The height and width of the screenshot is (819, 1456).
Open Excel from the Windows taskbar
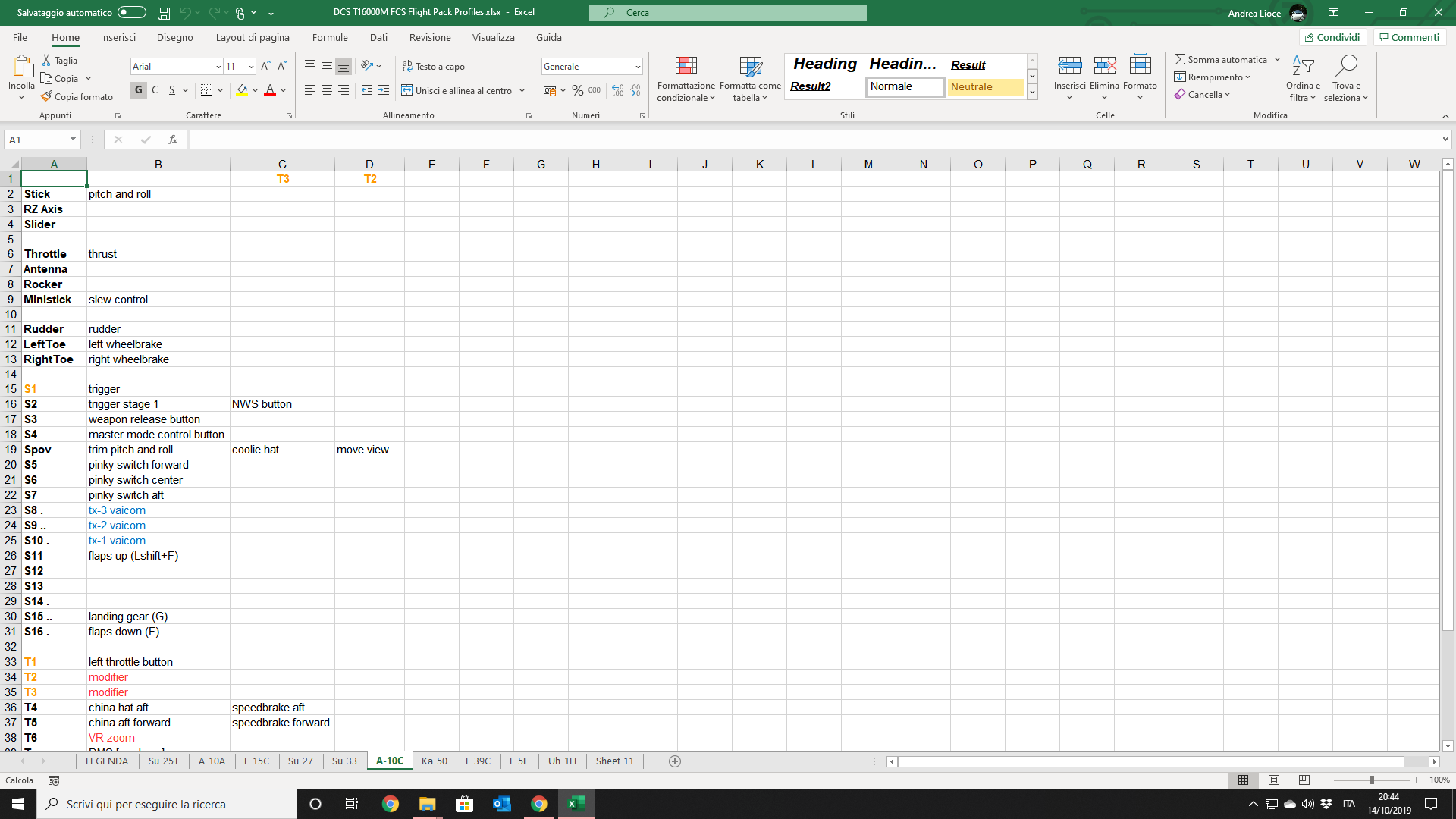(x=576, y=804)
